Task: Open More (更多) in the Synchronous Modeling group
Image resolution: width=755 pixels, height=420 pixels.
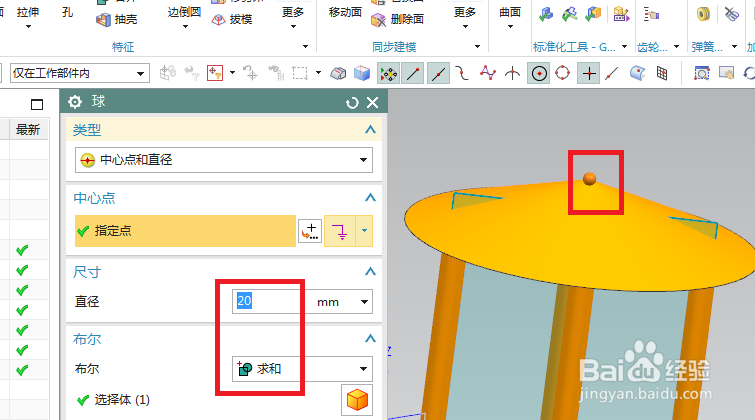Action: coord(465,18)
